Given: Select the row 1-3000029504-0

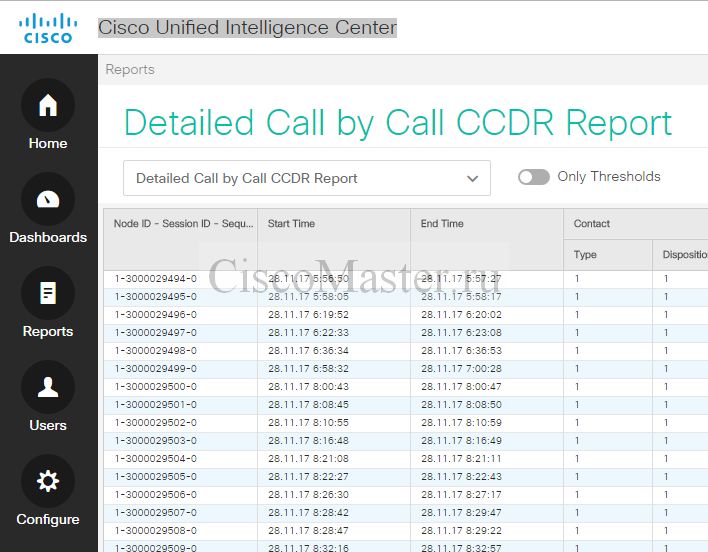Looking at the screenshot, I should [x=405, y=459].
